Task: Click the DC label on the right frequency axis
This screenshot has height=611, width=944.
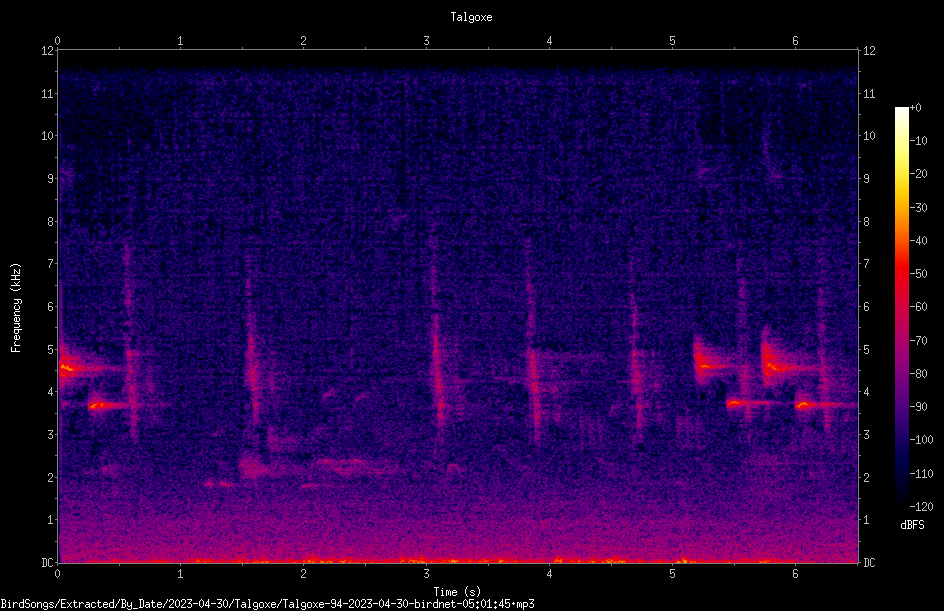Action: [869, 563]
